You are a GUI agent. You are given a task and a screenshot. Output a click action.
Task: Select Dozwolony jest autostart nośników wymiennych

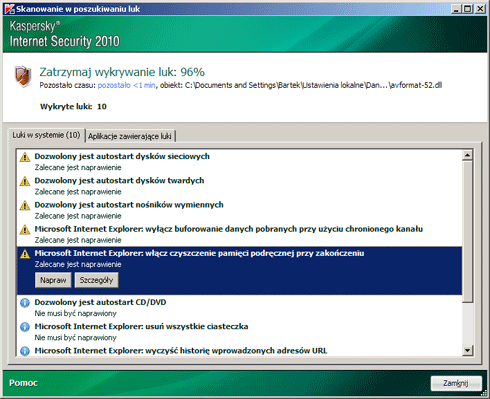(x=239, y=210)
